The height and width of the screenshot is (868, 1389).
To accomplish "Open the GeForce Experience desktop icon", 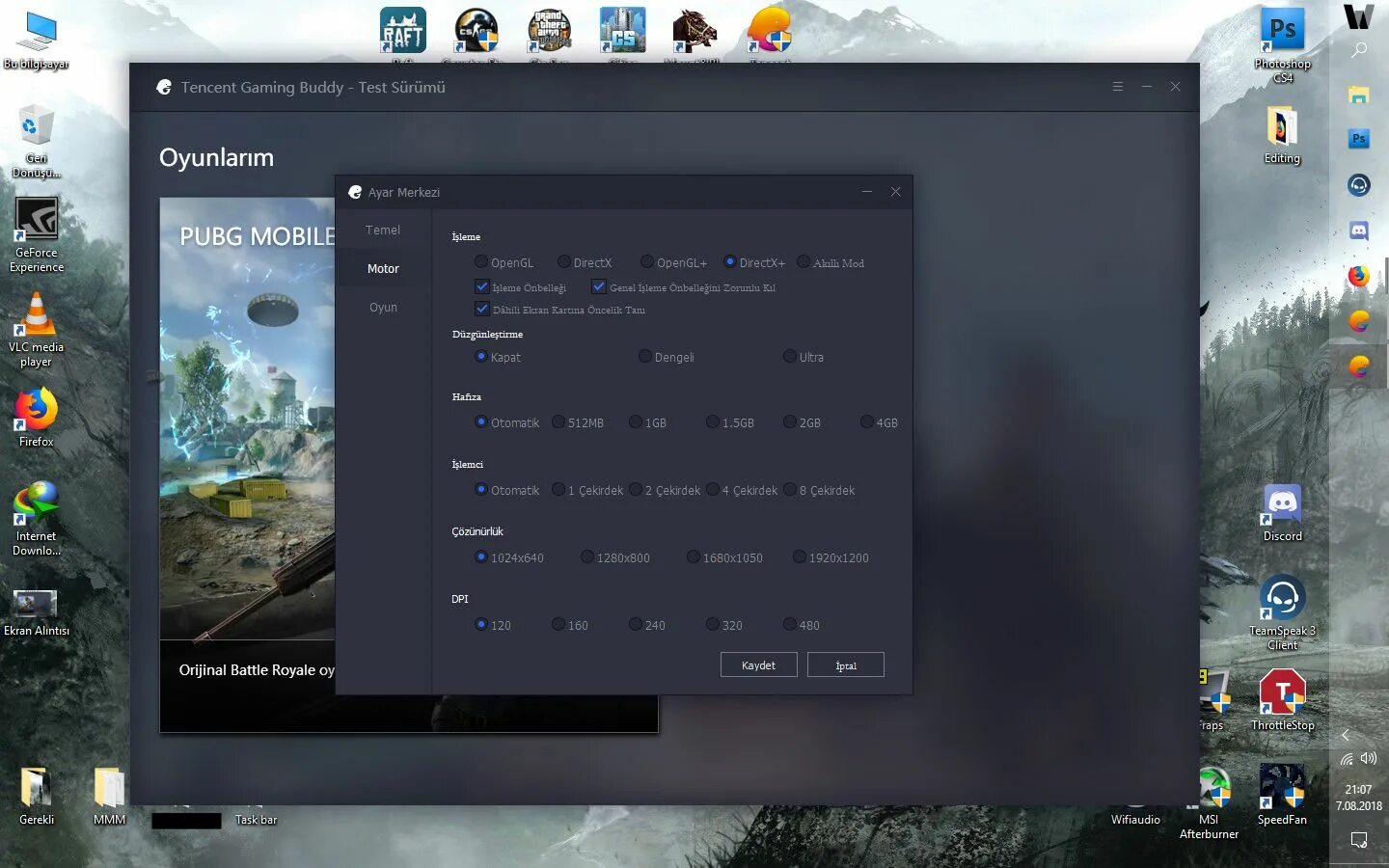I will pos(37,235).
